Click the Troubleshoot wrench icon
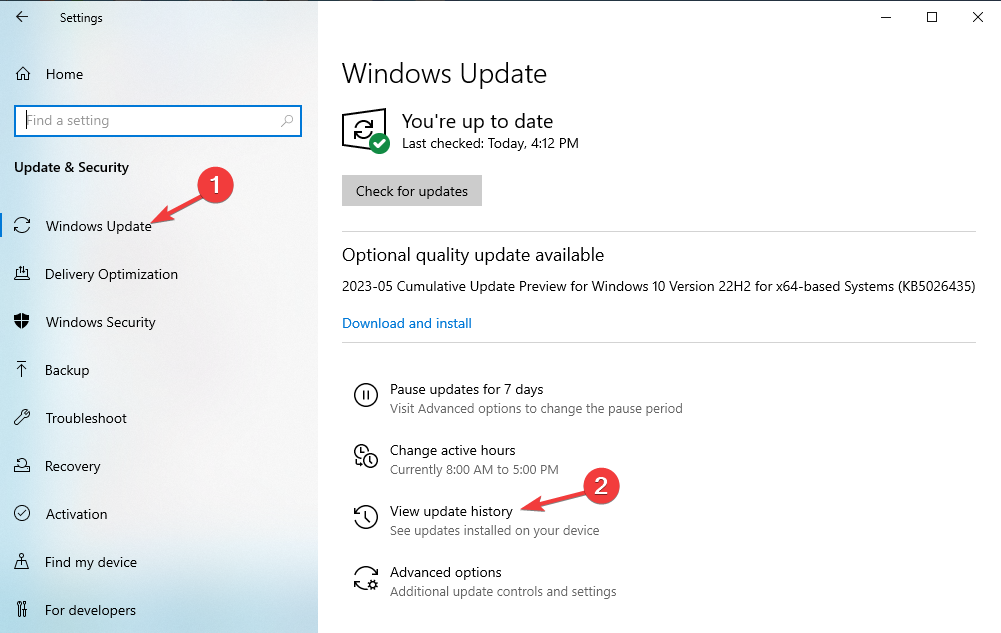The width and height of the screenshot is (1001, 633). point(22,417)
